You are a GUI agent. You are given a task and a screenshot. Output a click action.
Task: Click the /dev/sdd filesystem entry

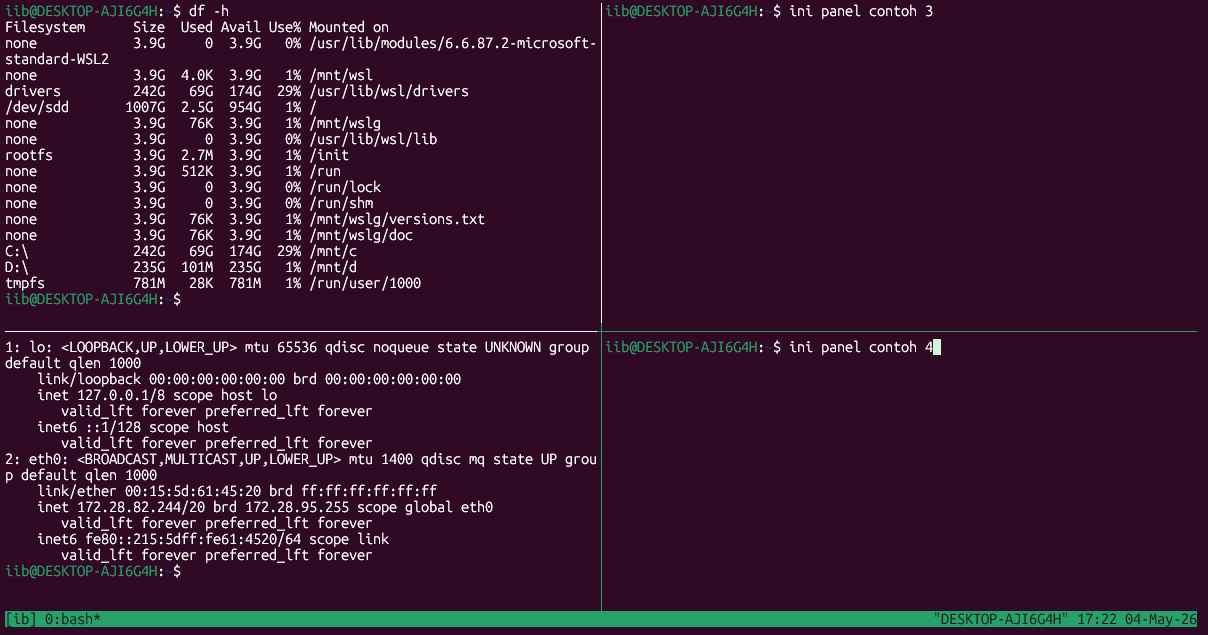[37, 107]
